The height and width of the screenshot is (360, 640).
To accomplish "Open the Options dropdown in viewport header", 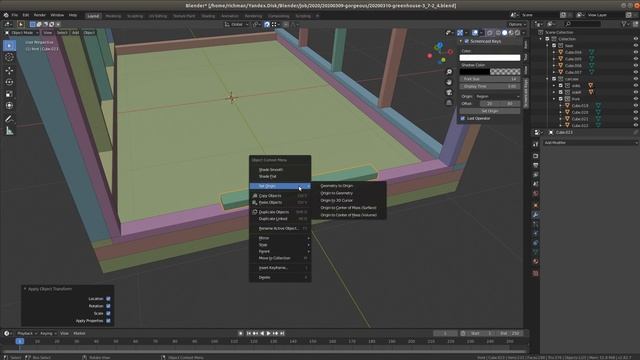I will (x=517, y=24).
